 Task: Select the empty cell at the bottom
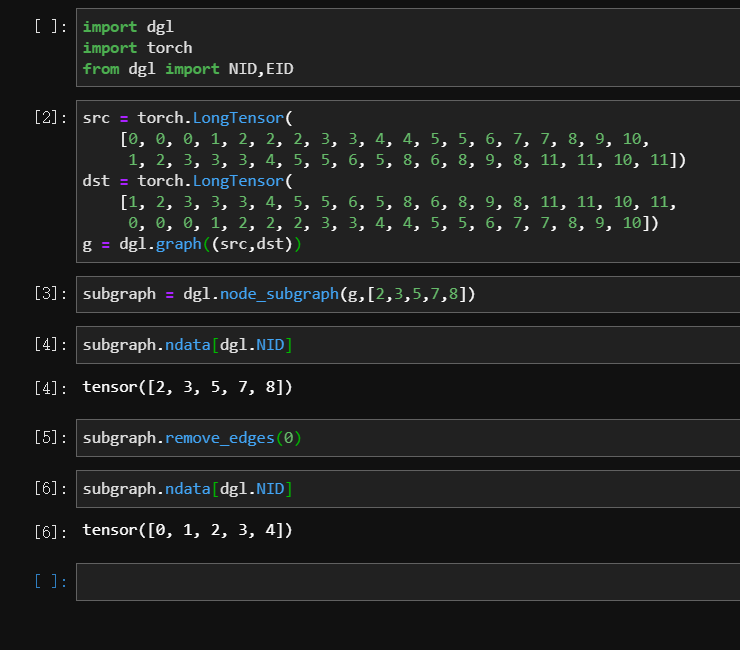pos(408,582)
